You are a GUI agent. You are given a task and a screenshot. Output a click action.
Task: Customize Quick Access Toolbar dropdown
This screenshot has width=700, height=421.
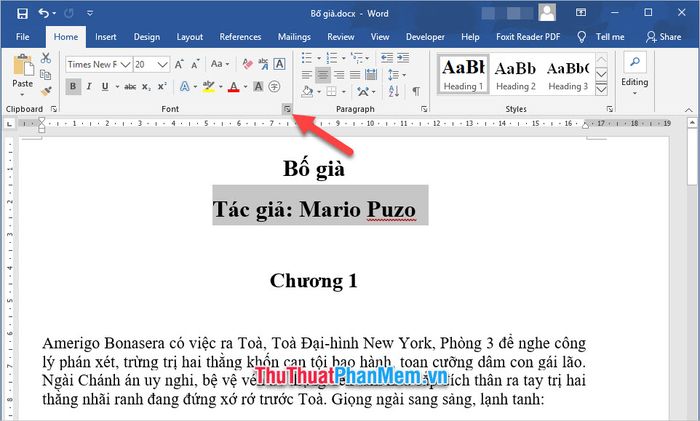(x=90, y=13)
